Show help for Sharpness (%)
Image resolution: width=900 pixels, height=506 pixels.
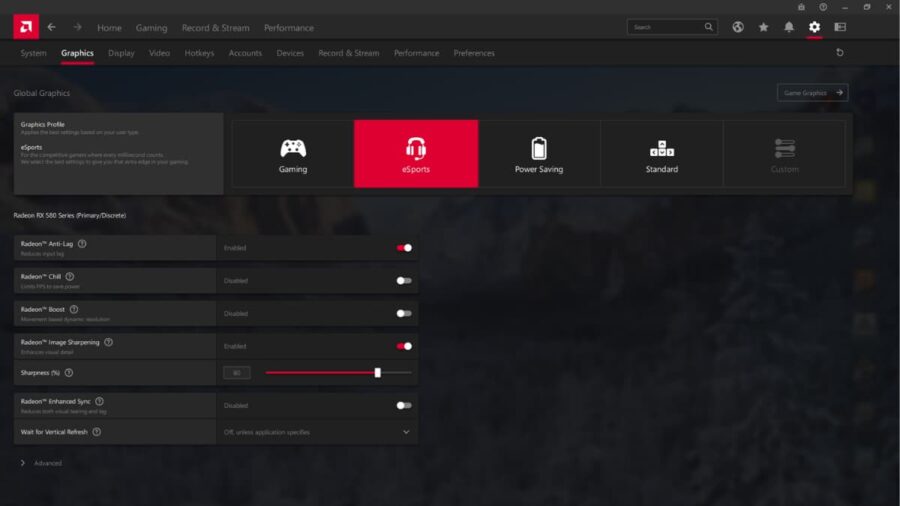click(69, 373)
